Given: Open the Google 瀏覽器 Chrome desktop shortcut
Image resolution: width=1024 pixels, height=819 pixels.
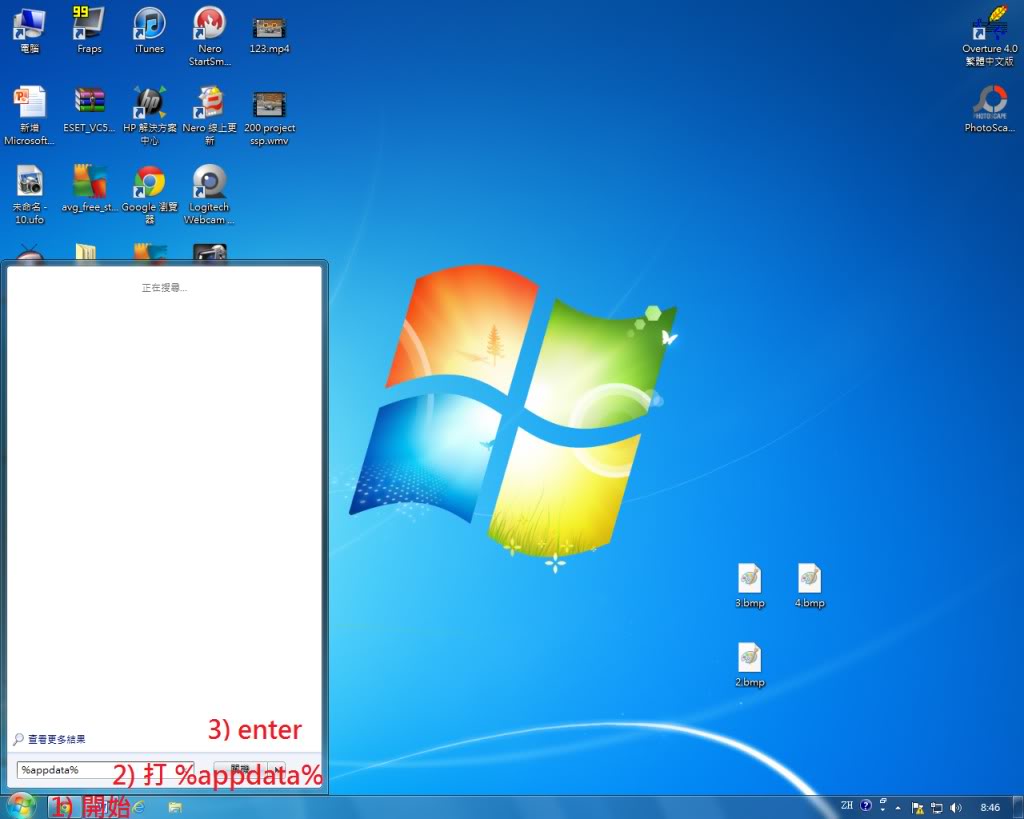Looking at the screenshot, I should click(x=150, y=195).
